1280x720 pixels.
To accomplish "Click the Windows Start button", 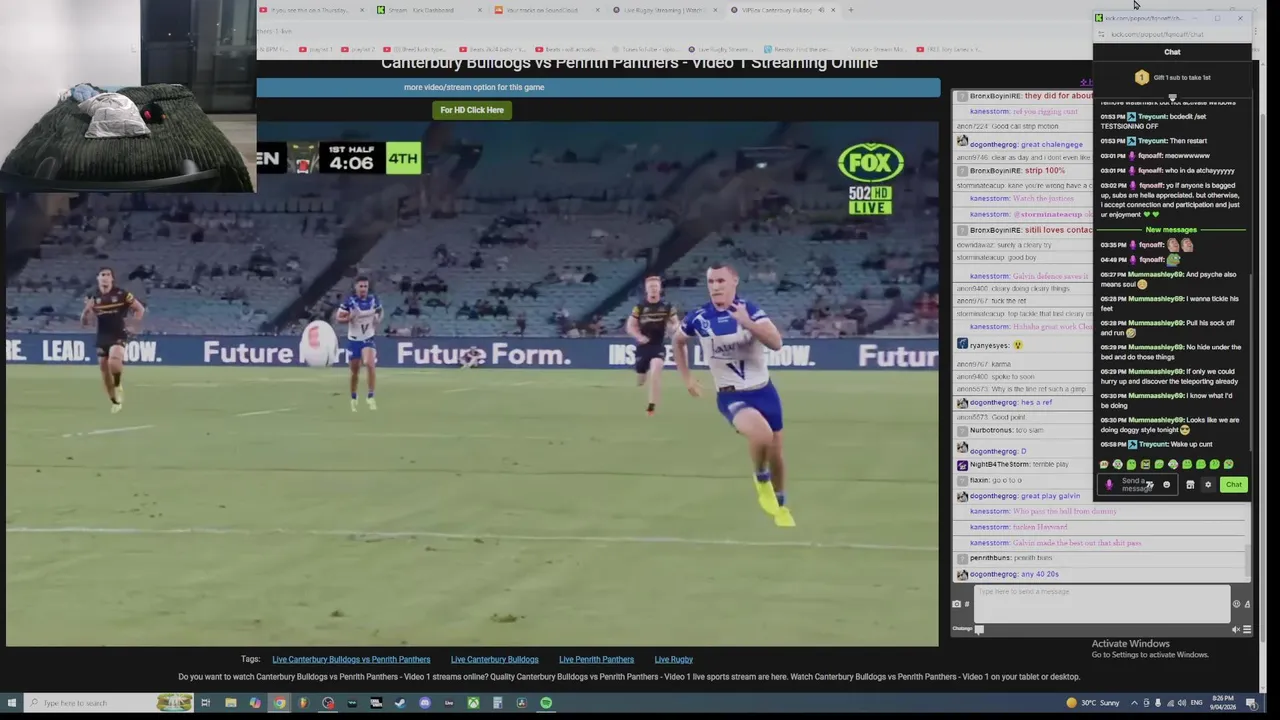I will (10, 703).
